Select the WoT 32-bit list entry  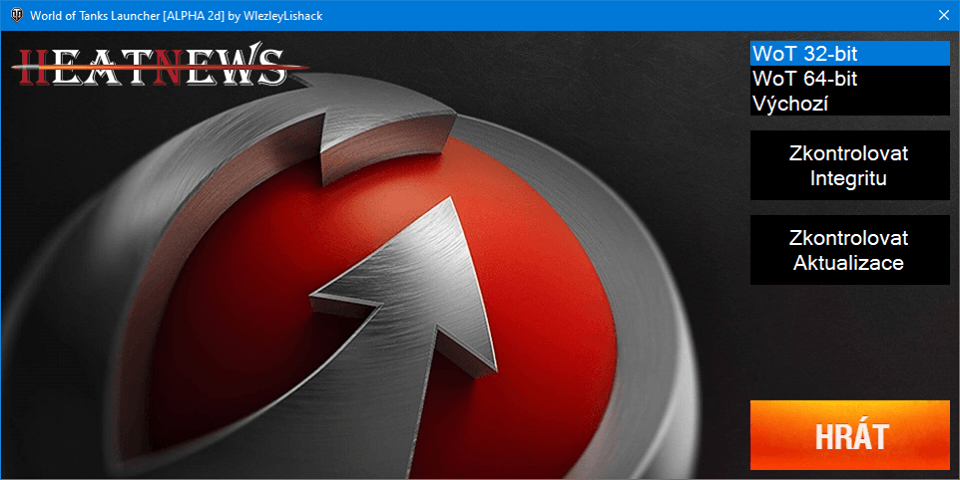[x=850, y=54]
